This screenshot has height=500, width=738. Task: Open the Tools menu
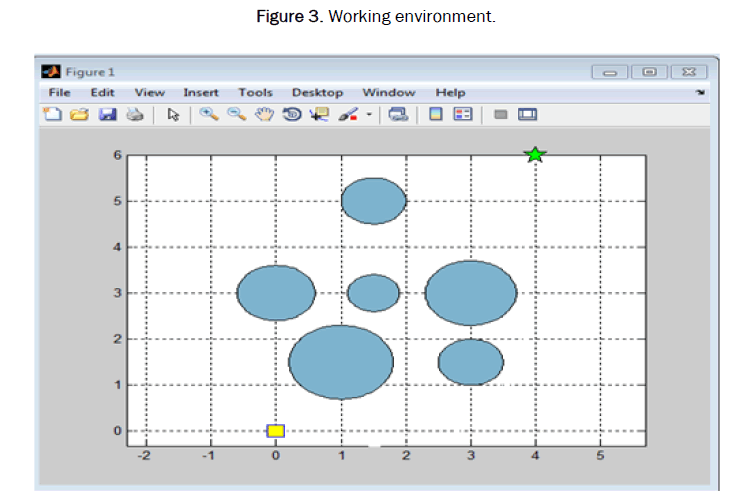coord(255,92)
